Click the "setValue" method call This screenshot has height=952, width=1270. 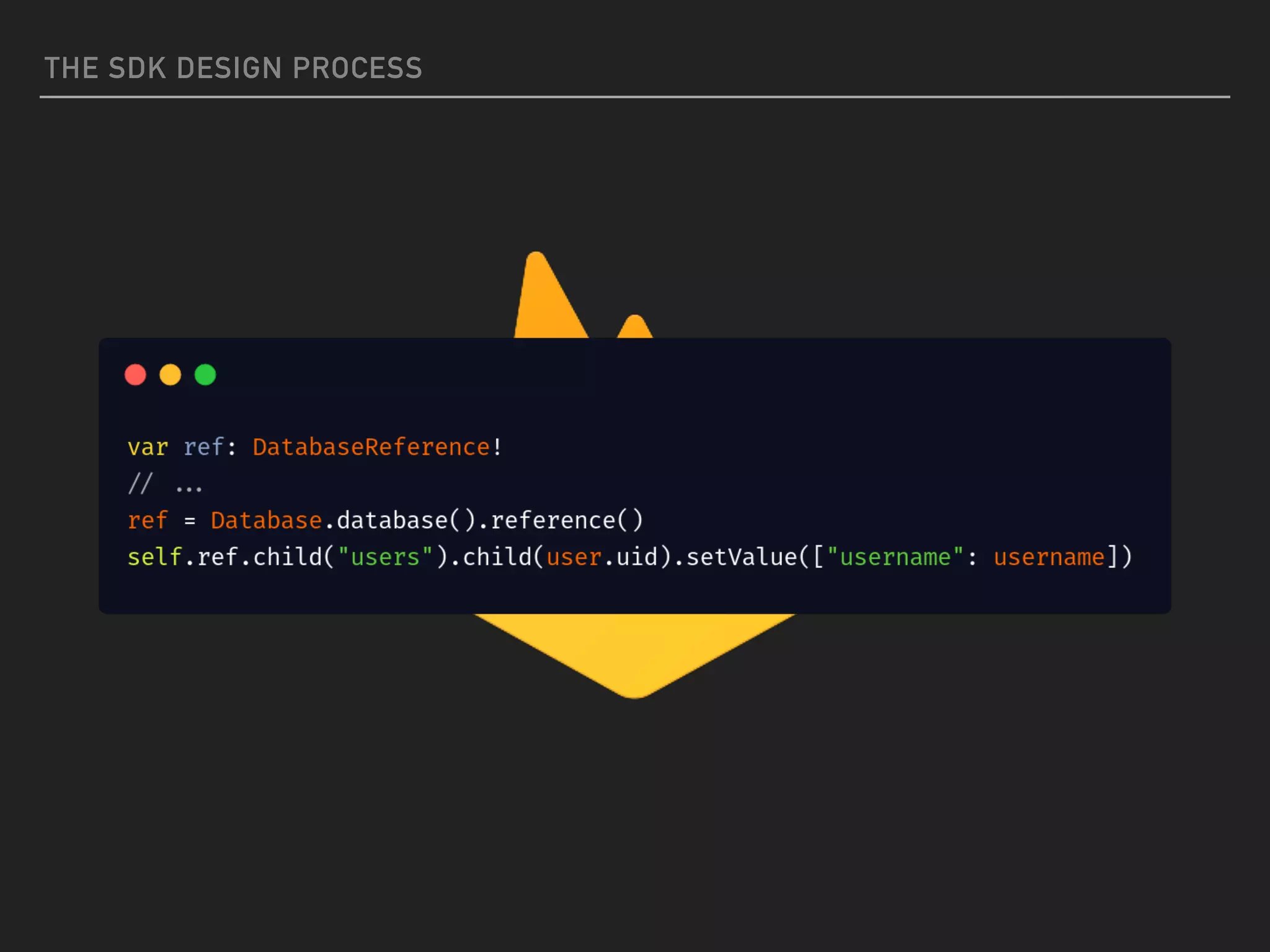(742, 557)
